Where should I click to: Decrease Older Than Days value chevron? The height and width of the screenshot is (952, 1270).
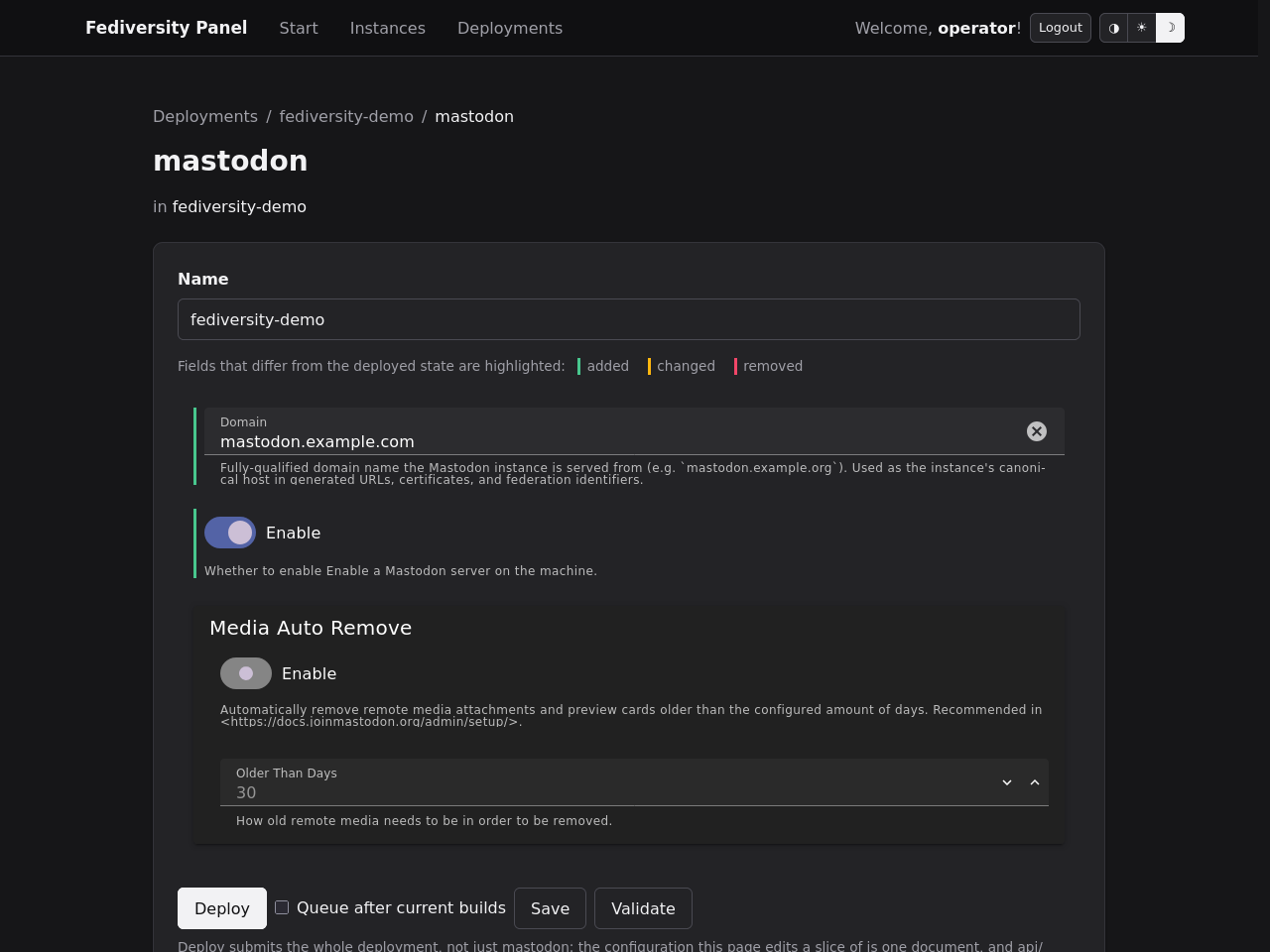coord(1007,782)
